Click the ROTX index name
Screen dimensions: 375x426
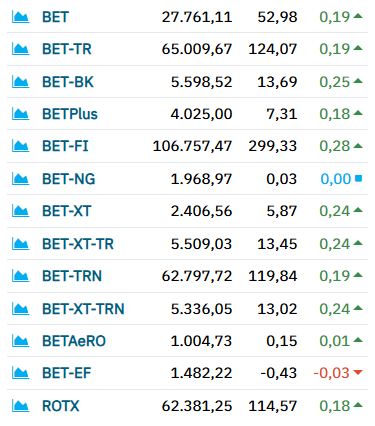(61, 406)
